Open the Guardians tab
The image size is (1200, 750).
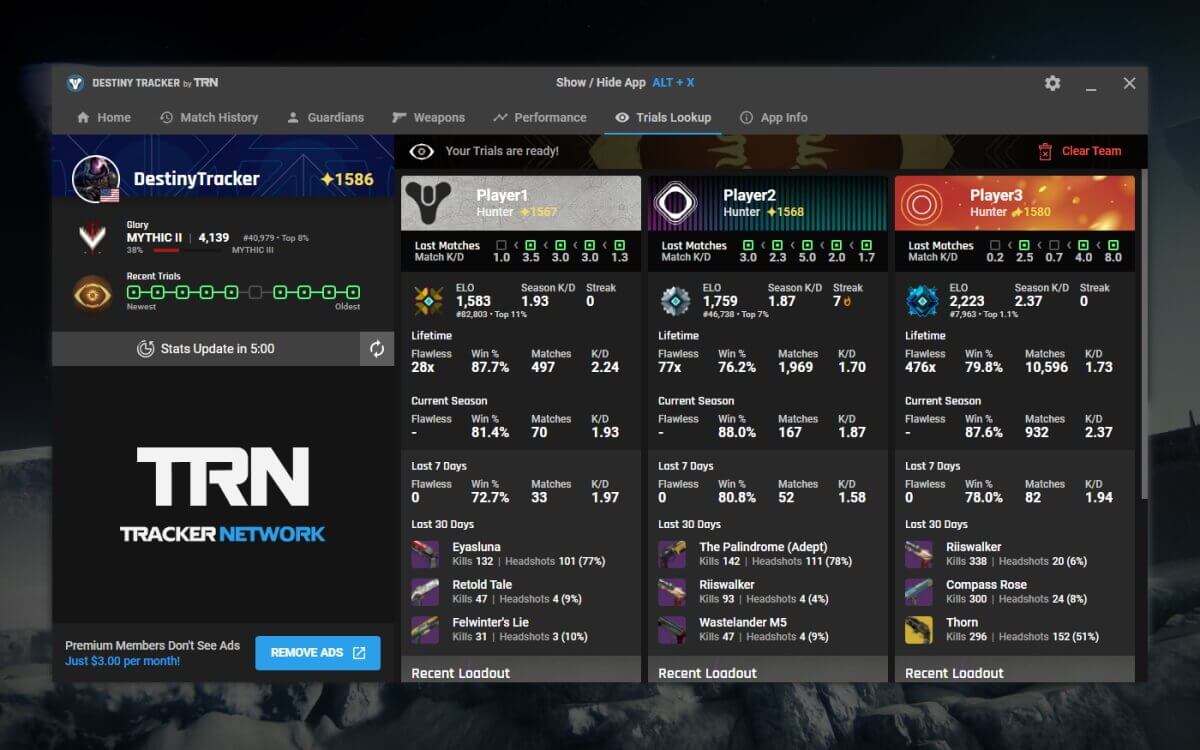click(x=325, y=117)
